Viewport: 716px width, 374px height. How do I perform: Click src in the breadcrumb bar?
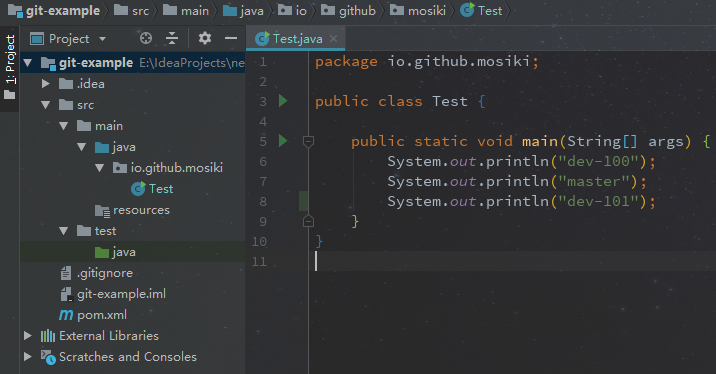(140, 11)
